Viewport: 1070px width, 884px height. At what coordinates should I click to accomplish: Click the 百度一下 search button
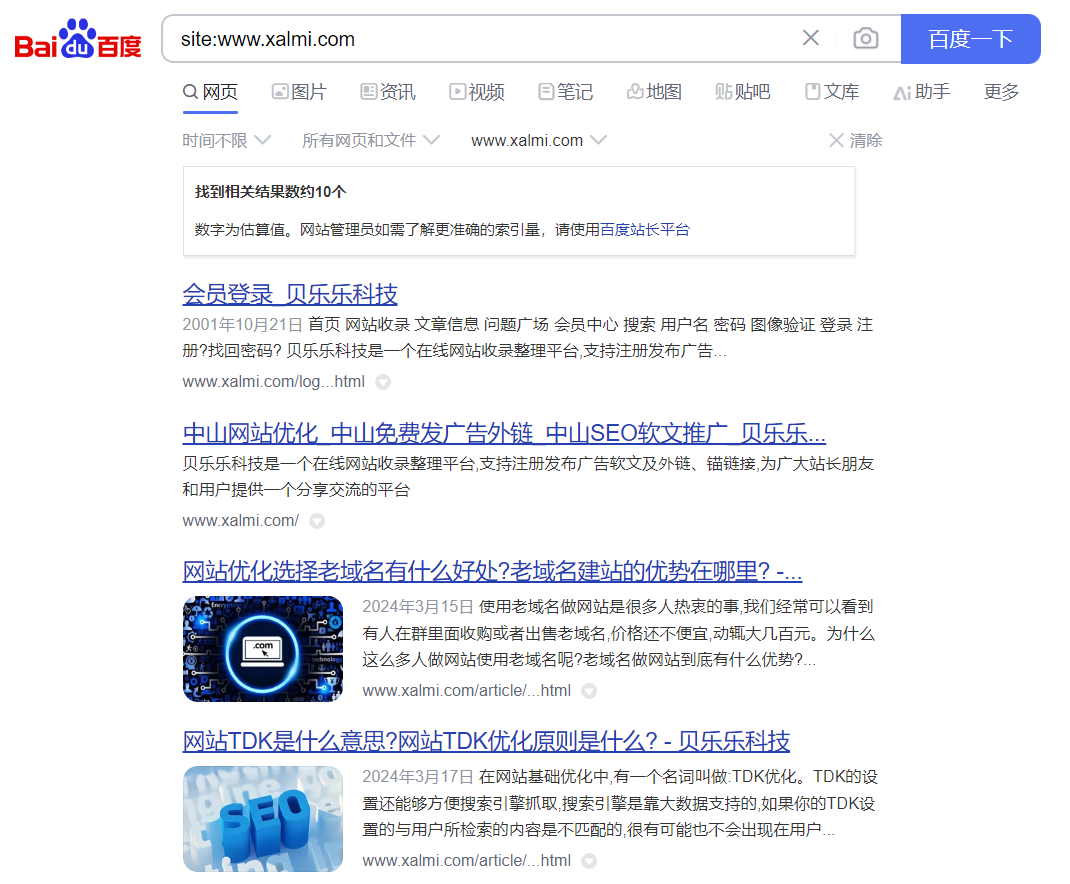970,39
